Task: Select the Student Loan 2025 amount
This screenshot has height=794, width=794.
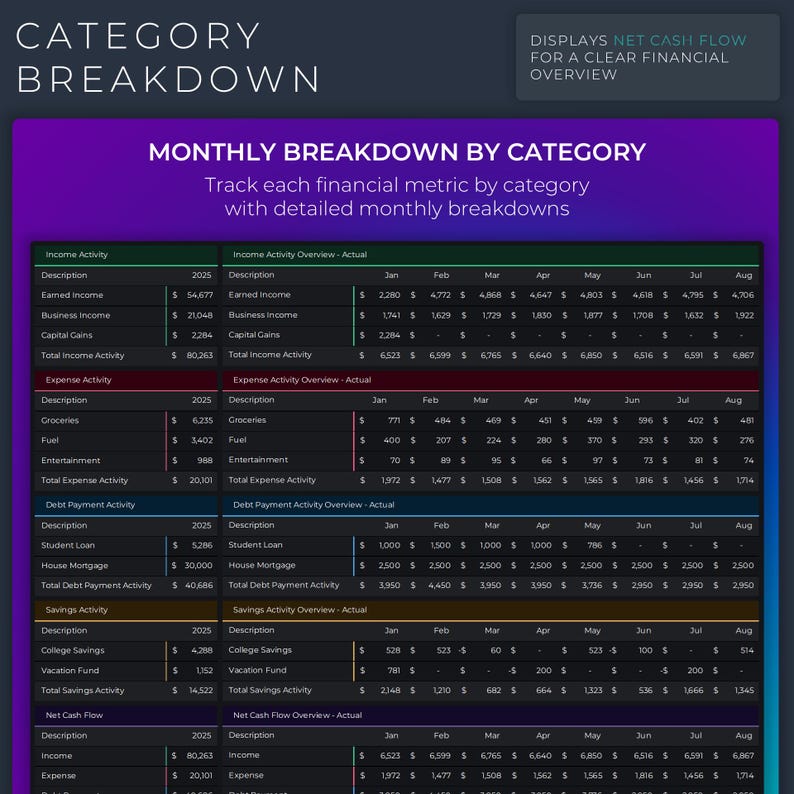Action: (x=192, y=545)
